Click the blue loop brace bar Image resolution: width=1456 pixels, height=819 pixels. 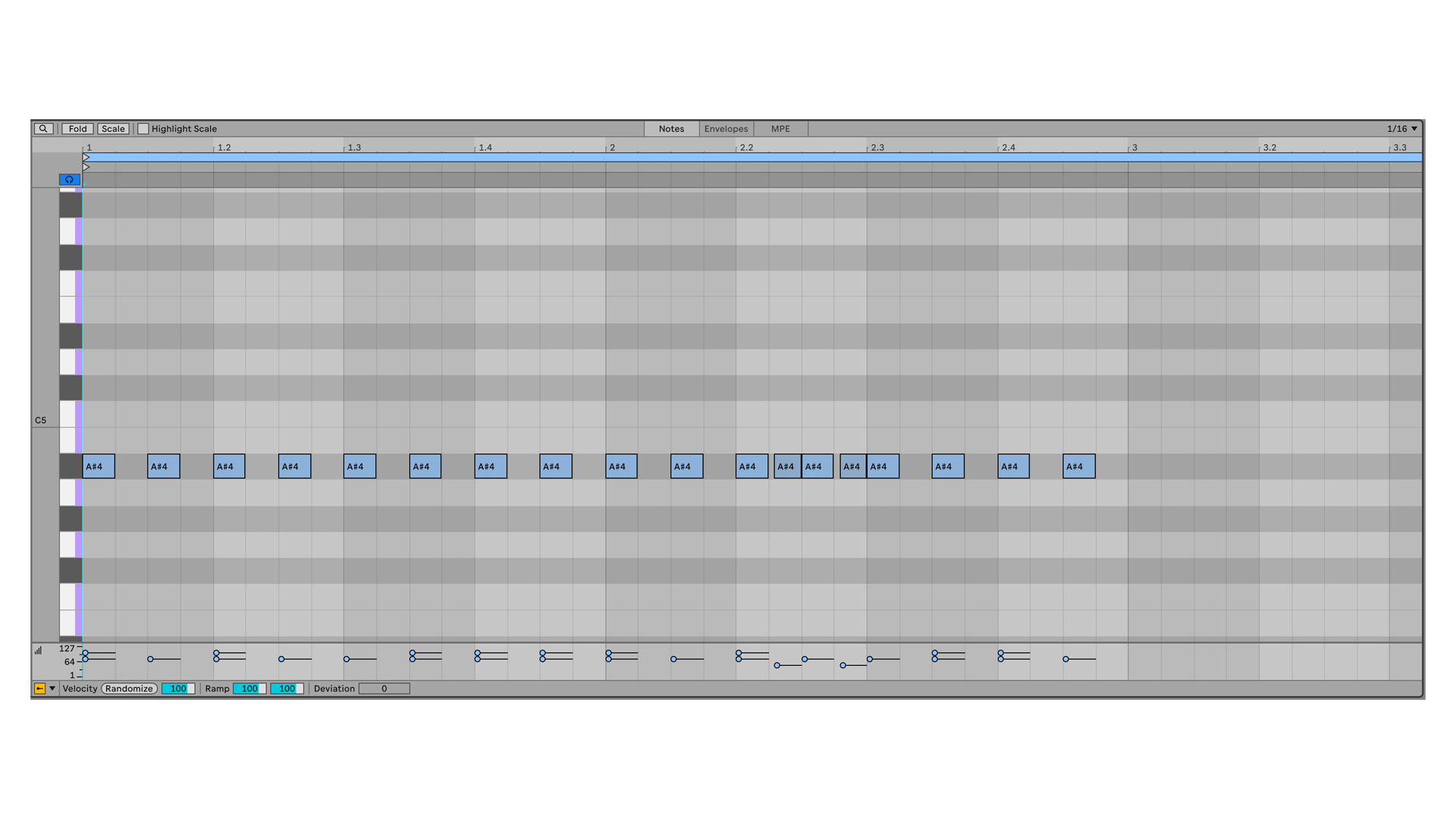752,157
